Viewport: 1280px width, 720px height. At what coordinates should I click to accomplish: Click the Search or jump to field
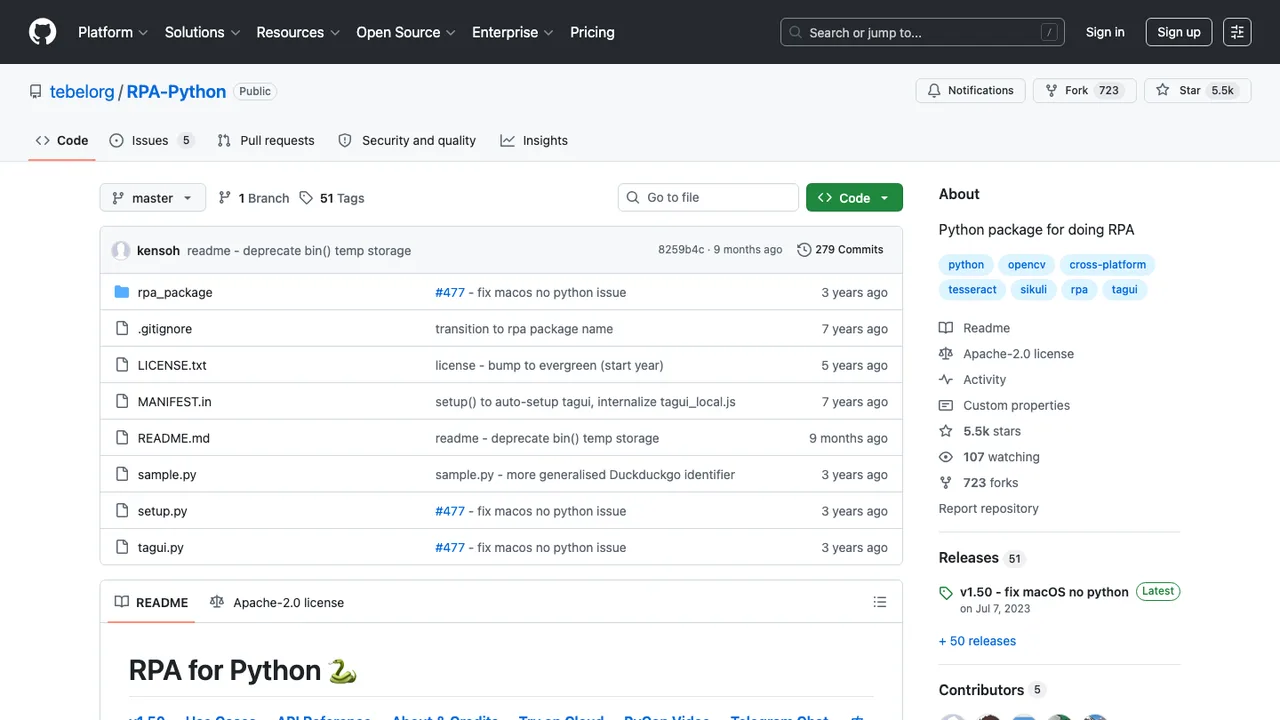coord(922,32)
